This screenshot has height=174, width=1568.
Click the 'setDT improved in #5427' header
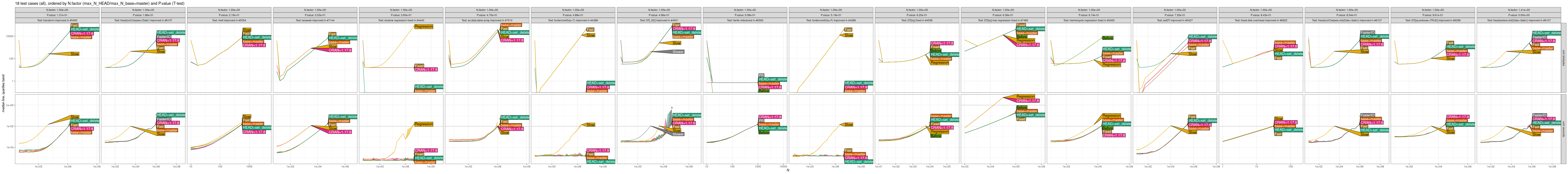1174,20
